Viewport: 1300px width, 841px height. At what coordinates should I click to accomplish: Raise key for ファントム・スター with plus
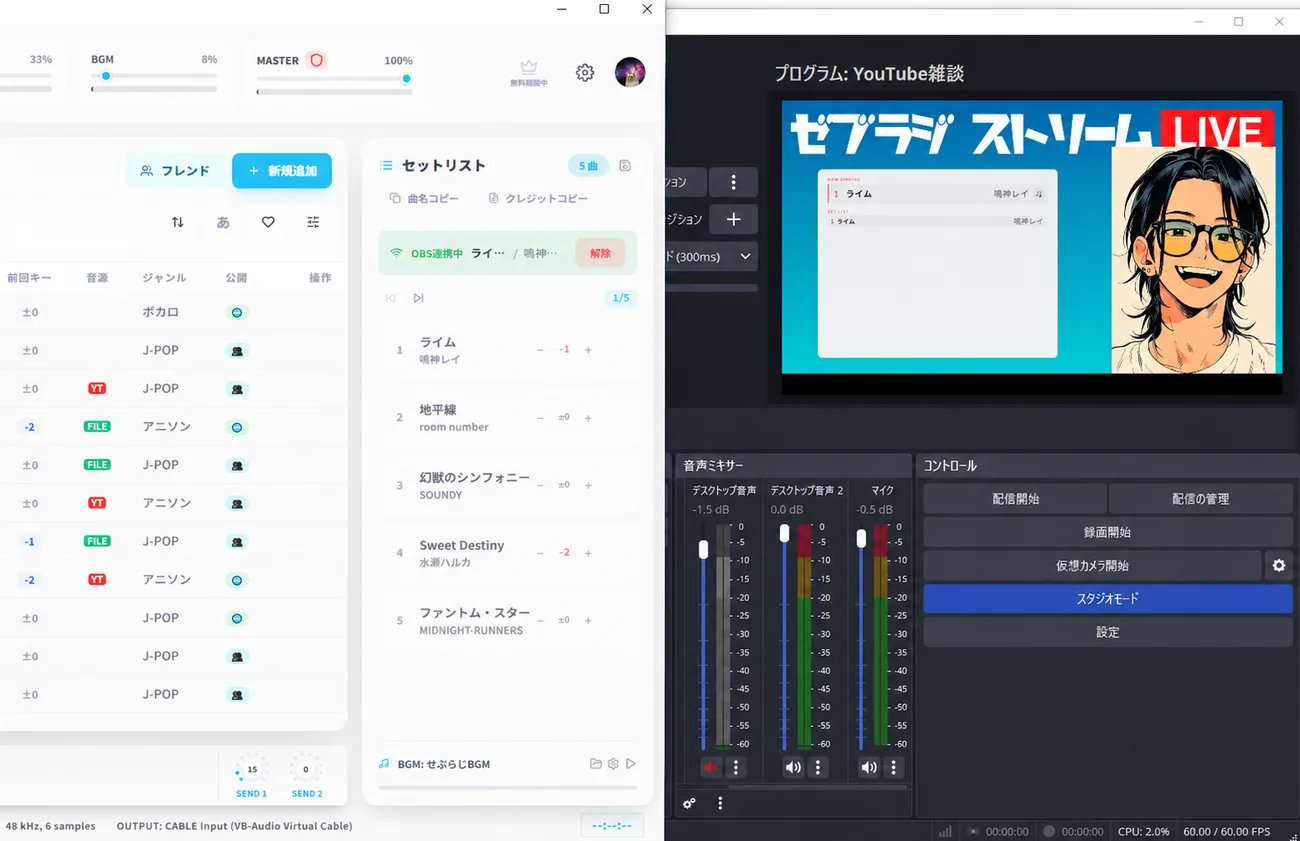[588, 620]
